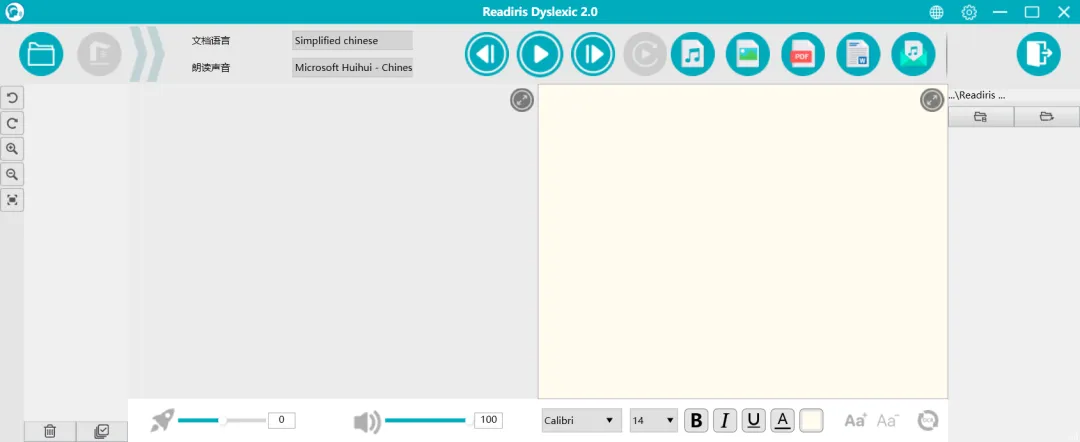The height and width of the screenshot is (442, 1080).
Task: Click the speaker volume icon
Action: 367,422
